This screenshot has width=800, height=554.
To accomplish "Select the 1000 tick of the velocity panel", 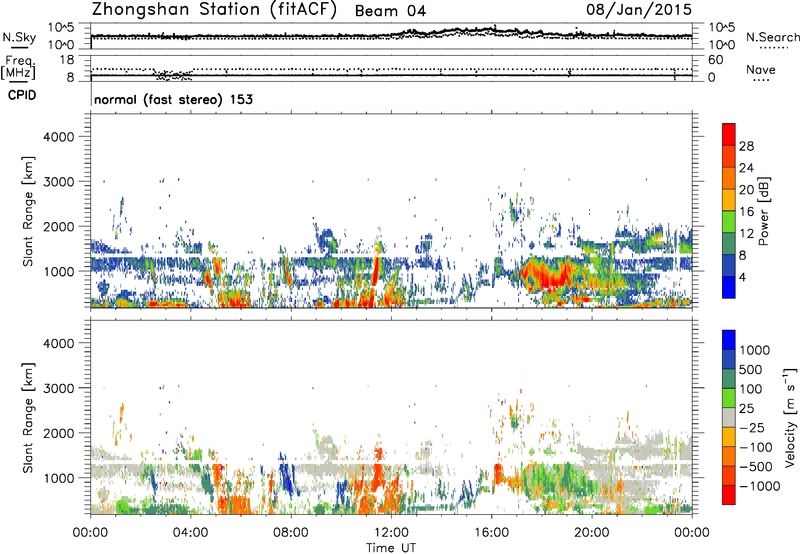I will [58, 478].
